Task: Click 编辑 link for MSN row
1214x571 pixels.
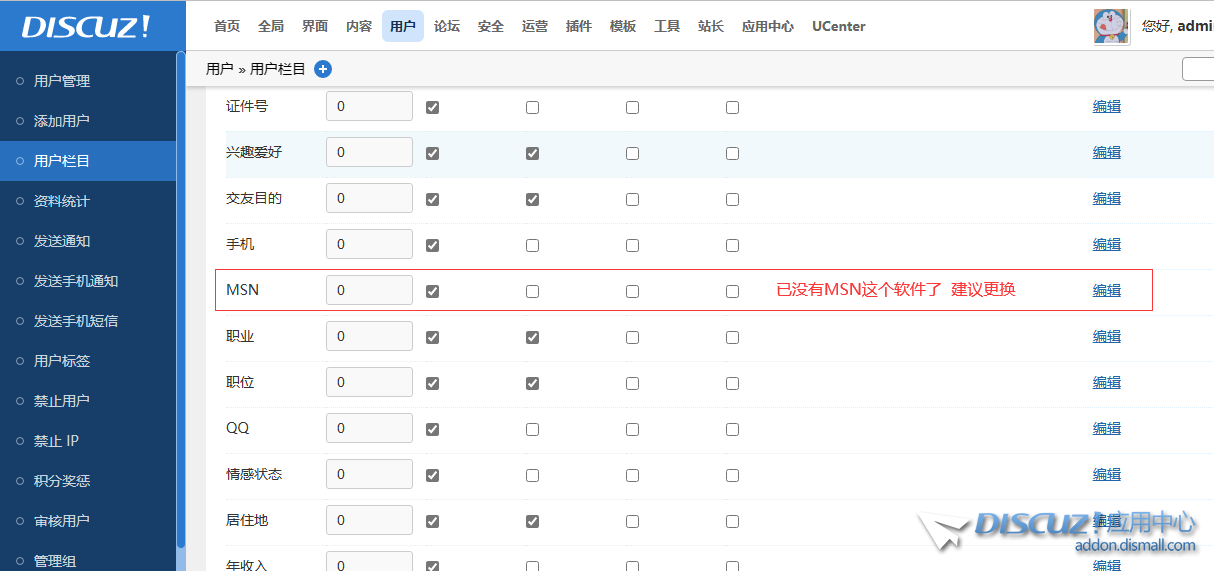Action: pos(1106,290)
